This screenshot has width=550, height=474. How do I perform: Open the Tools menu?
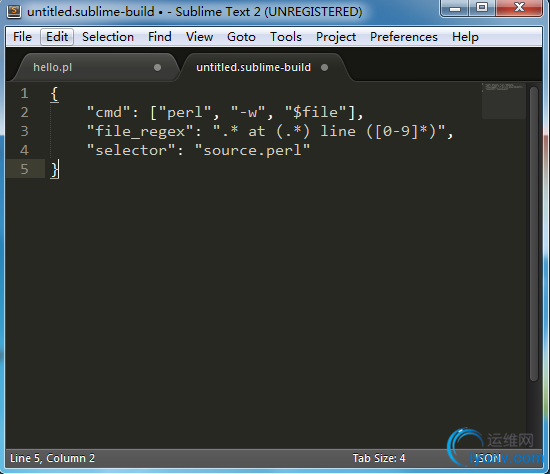tap(286, 37)
